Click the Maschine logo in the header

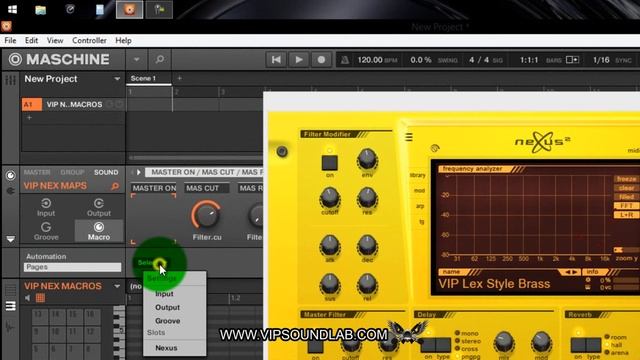[x=60, y=60]
